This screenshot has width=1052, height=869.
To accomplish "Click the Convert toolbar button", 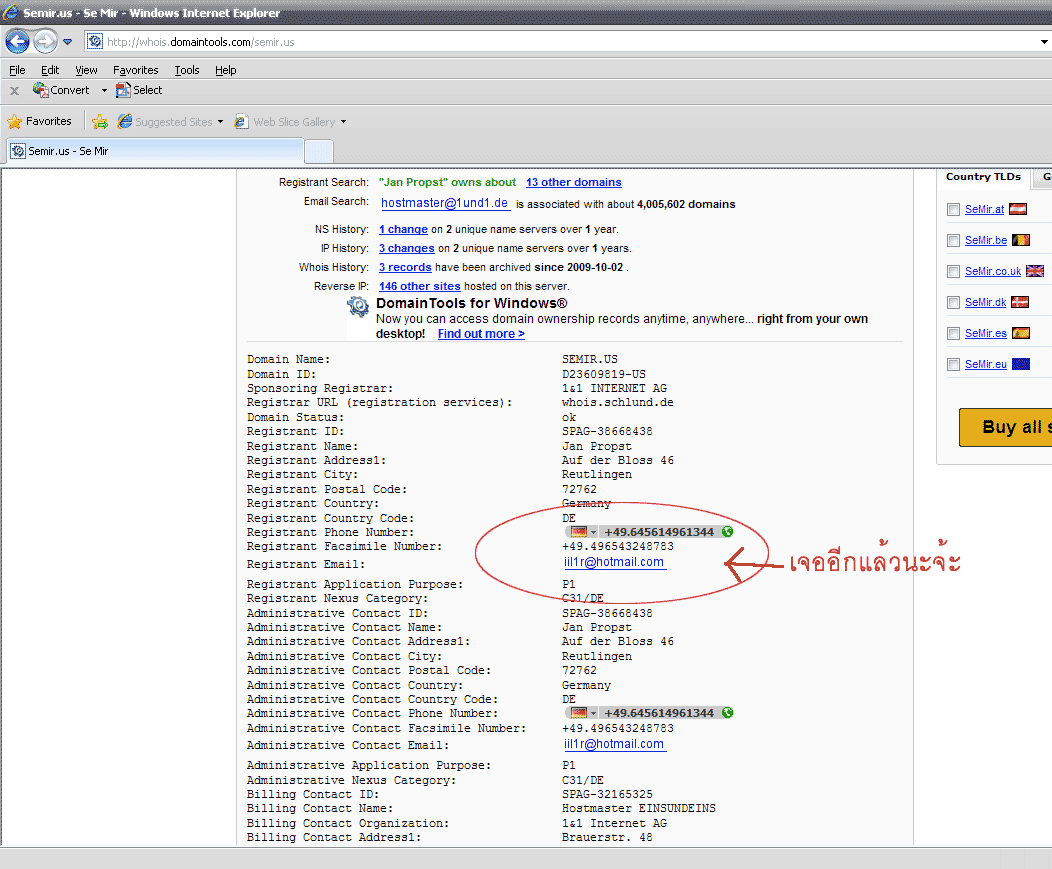I will coord(61,90).
